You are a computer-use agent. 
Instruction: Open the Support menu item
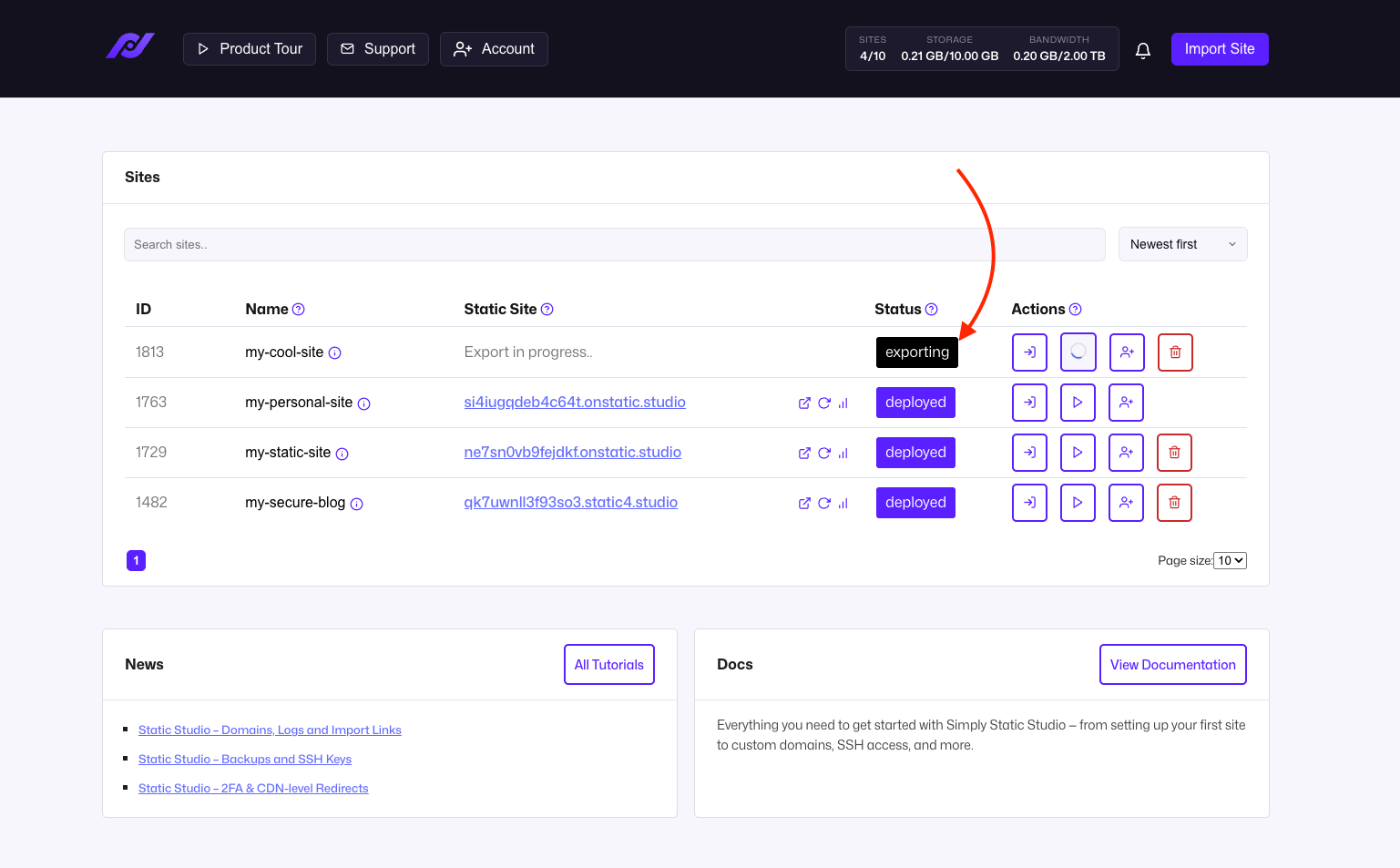tap(378, 49)
